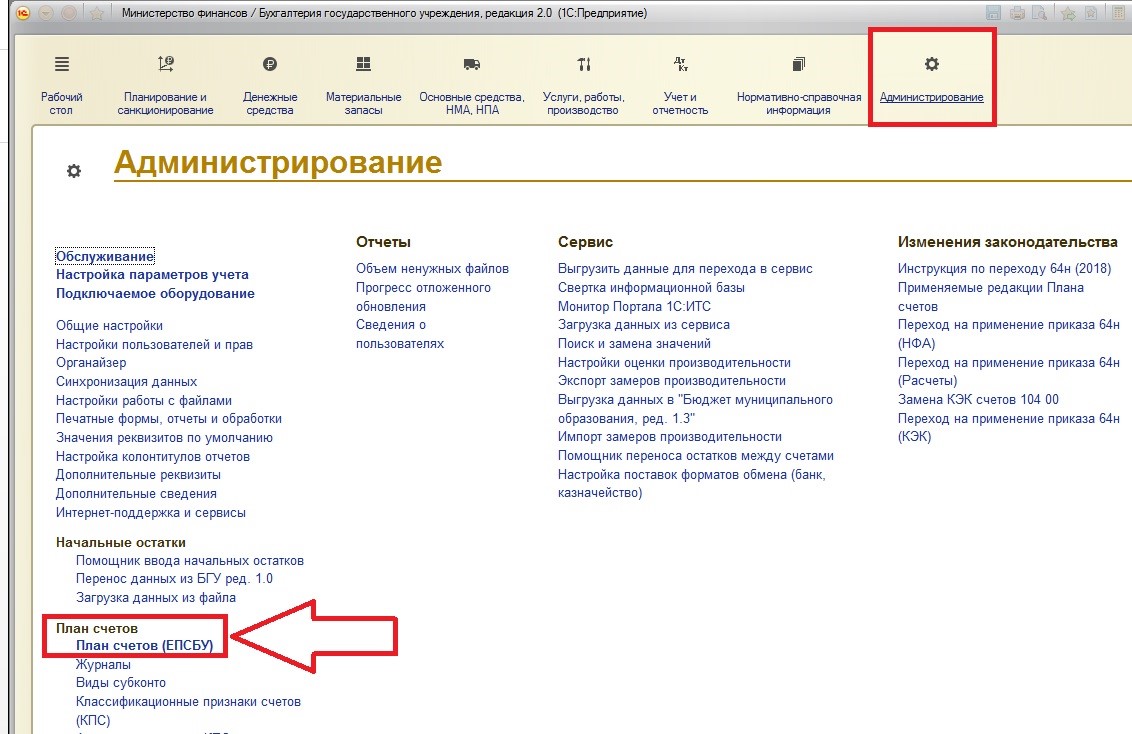Open Импорт замеров производительности
The image size is (1132, 734).
click(670, 437)
